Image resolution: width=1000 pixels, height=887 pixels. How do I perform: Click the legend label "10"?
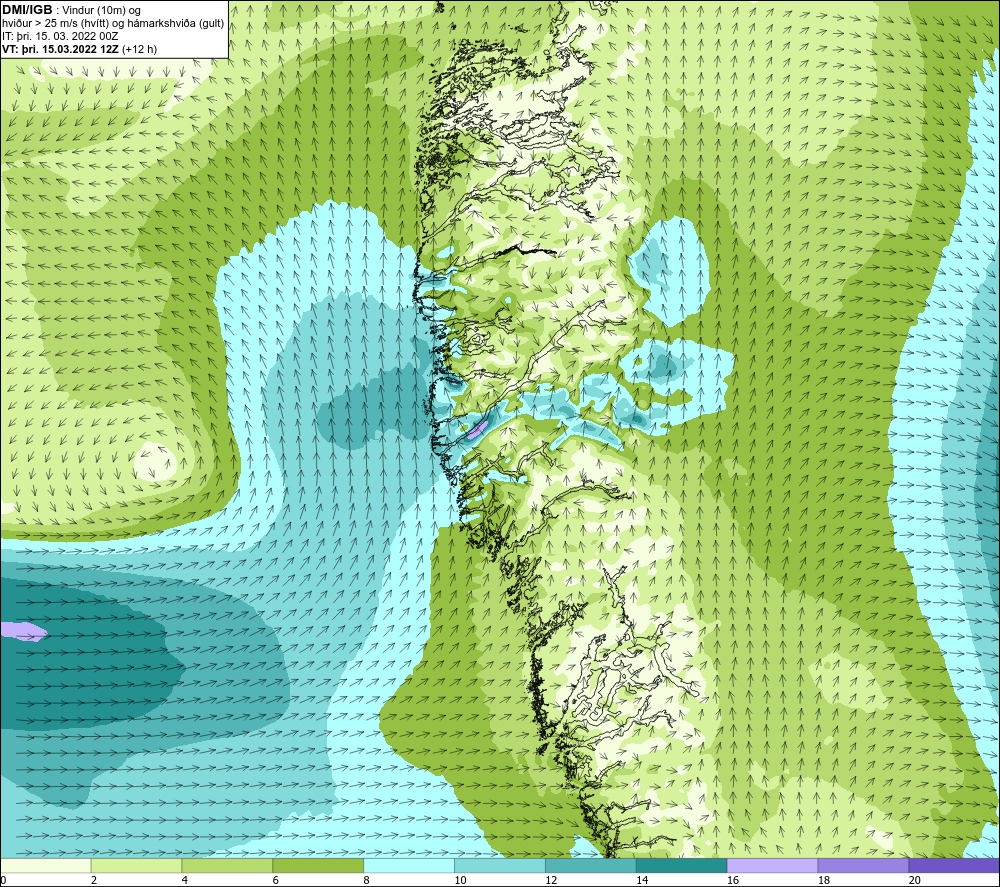[x=460, y=881]
